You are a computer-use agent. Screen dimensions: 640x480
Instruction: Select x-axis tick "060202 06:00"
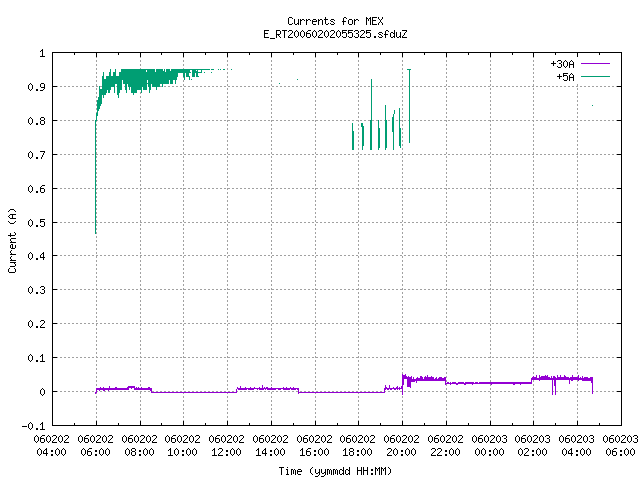coord(96,446)
